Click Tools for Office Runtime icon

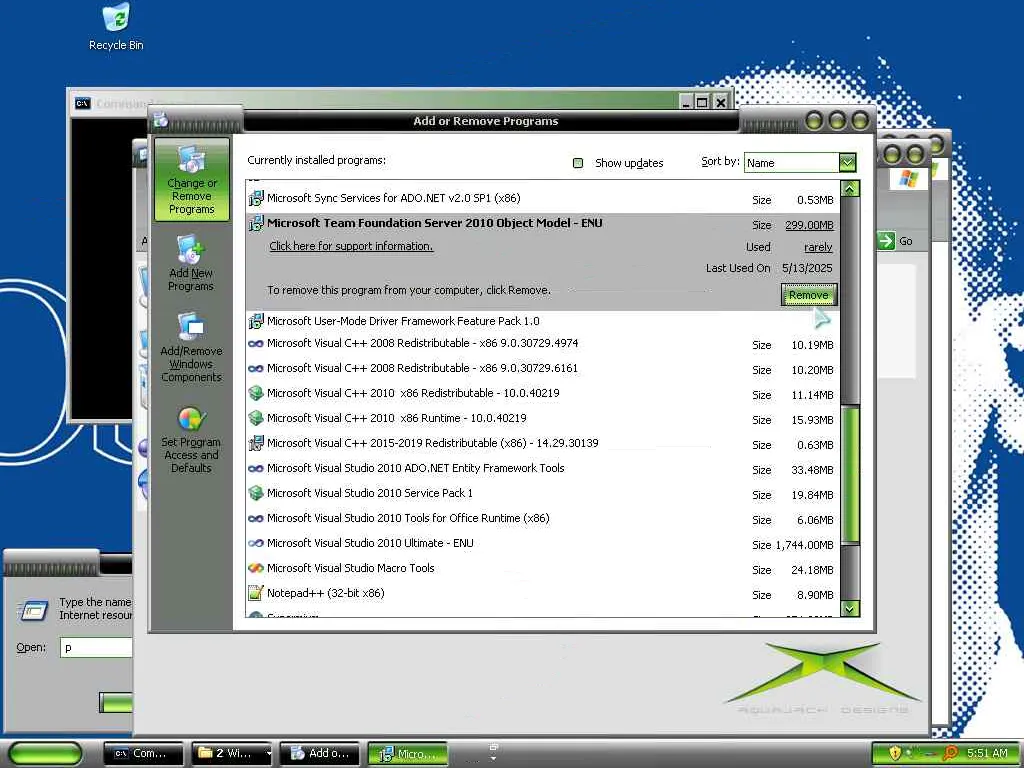coord(256,519)
